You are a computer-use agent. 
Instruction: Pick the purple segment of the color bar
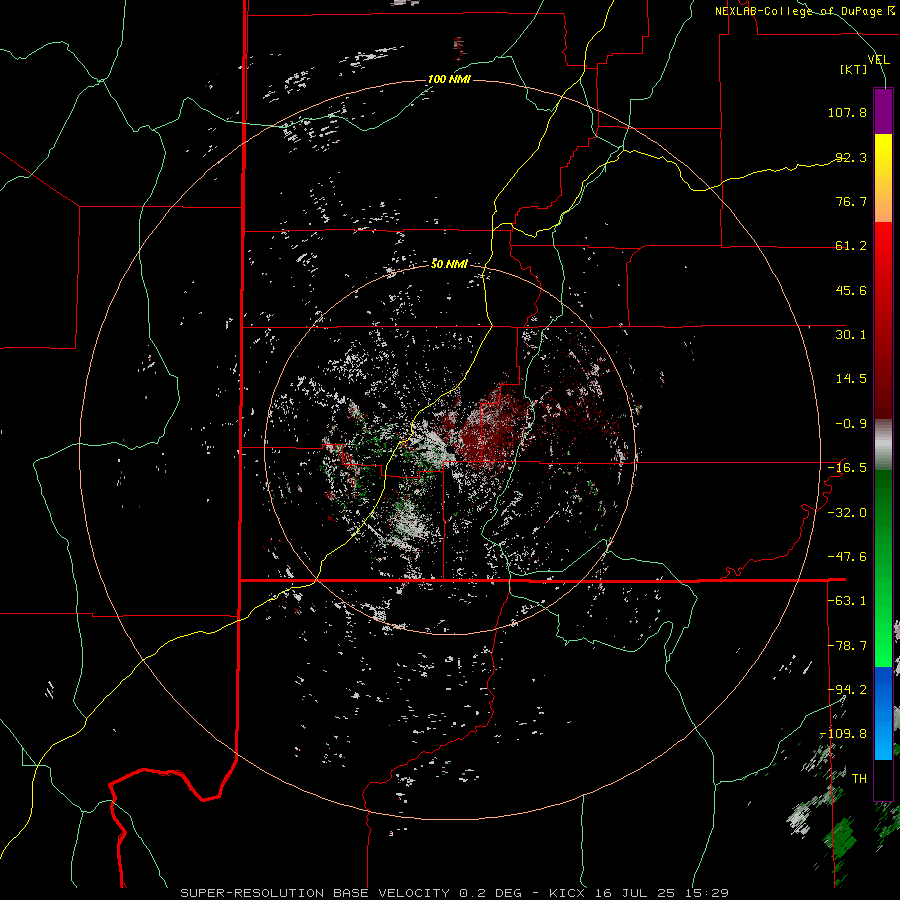click(883, 112)
